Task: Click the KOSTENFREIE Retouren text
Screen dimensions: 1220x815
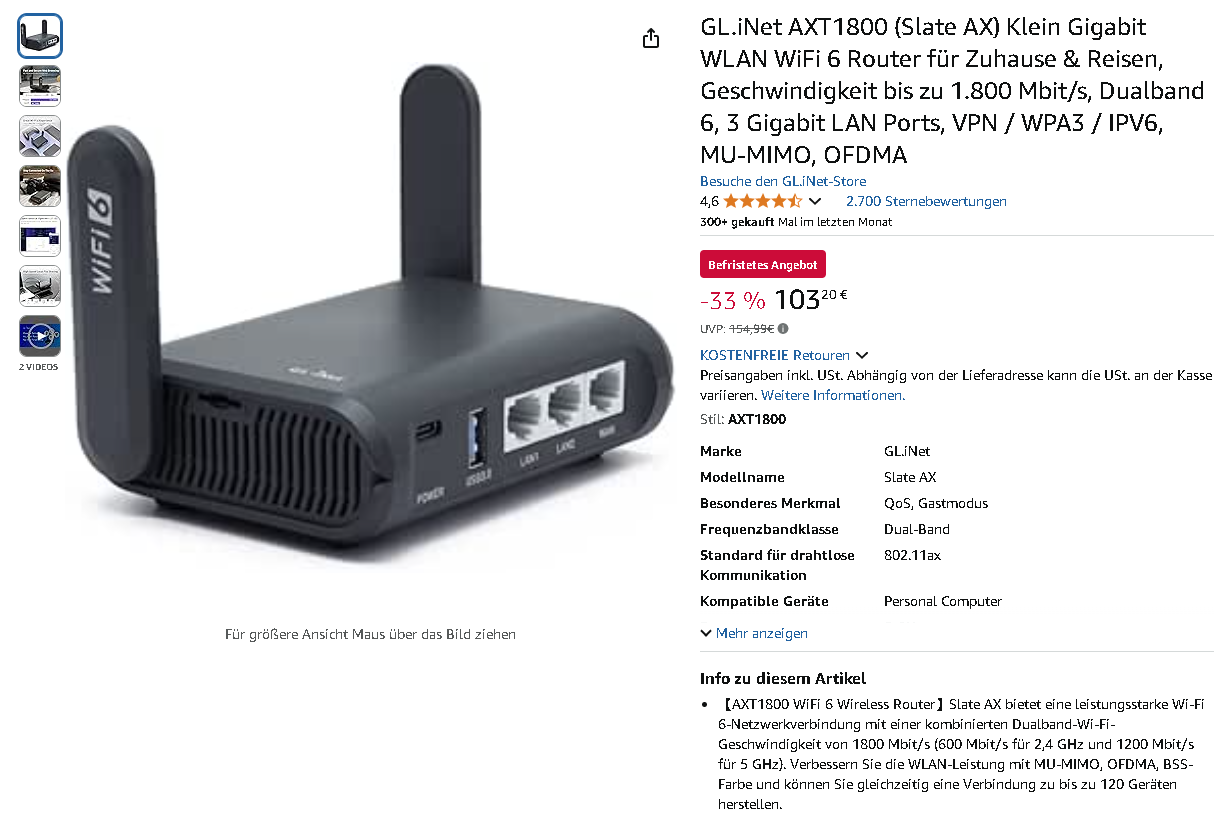Action: (775, 355)
